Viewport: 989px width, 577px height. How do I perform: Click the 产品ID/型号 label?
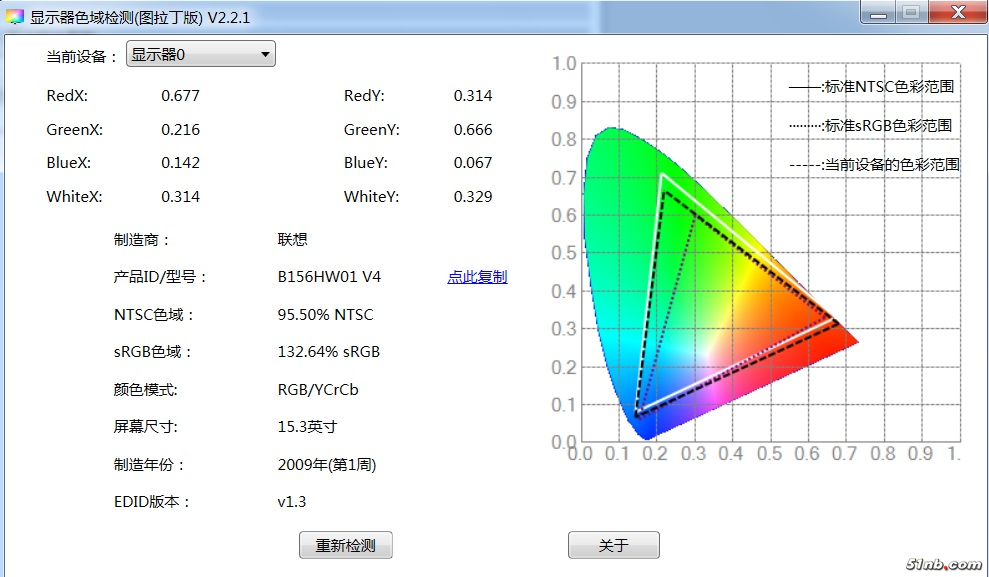click(161, 277)
